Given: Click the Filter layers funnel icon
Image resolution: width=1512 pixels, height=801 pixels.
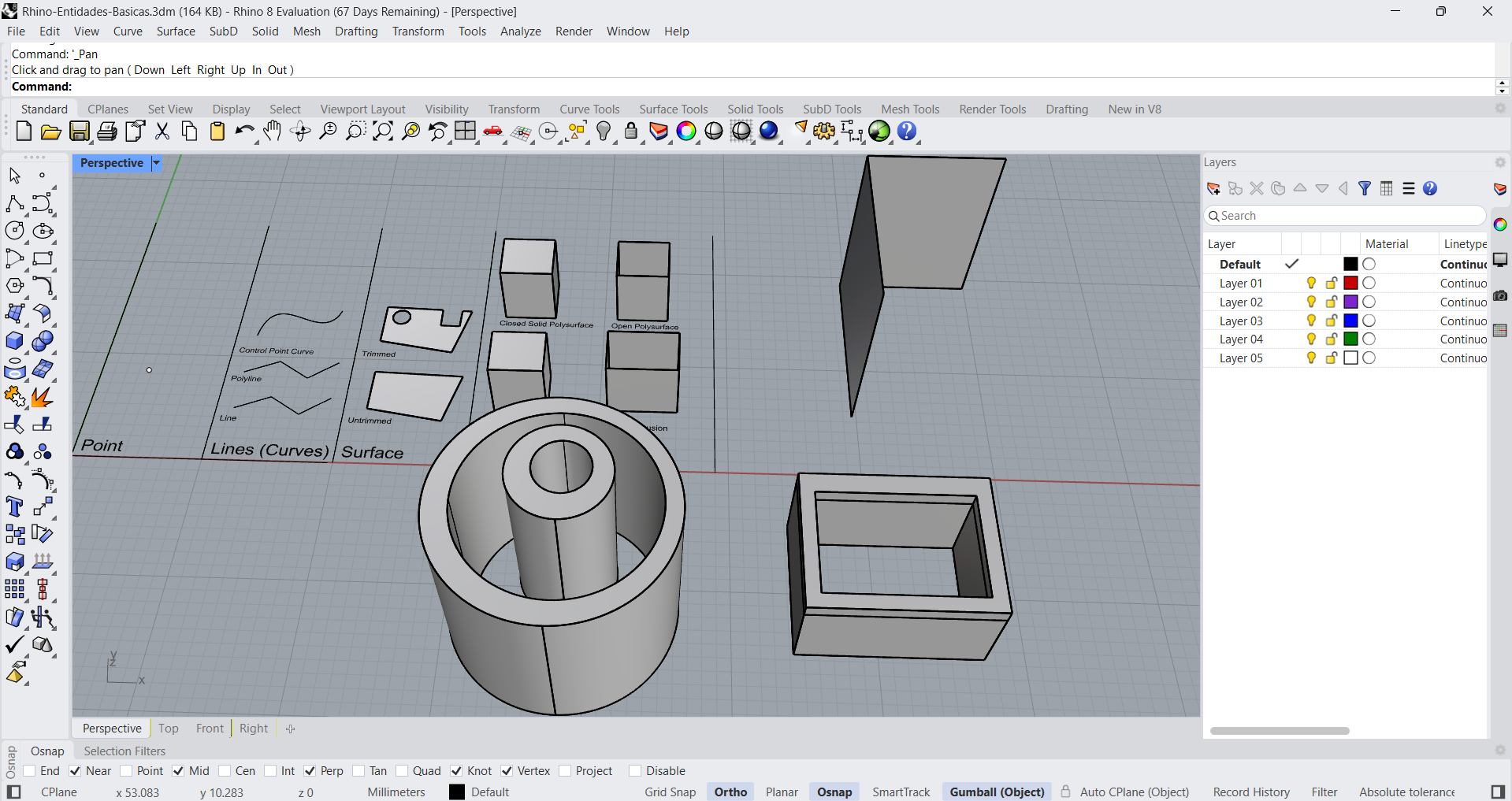Looking at the screenshot, I should tap(1365, 188).
